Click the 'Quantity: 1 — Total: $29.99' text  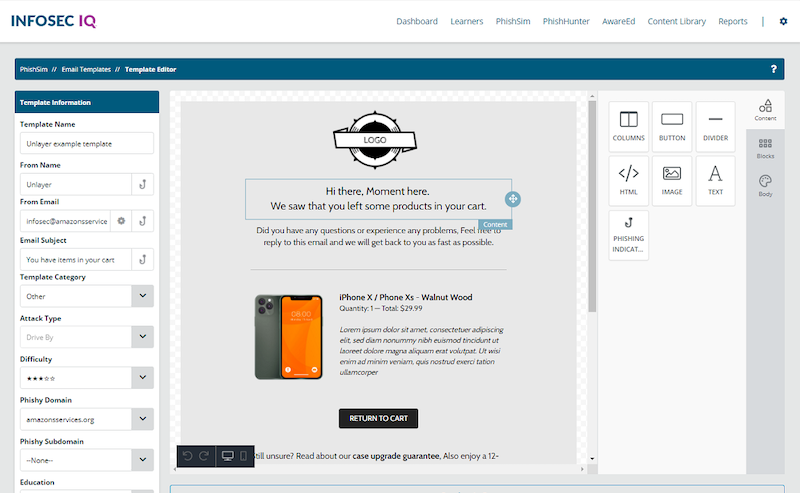click(381, 308)
